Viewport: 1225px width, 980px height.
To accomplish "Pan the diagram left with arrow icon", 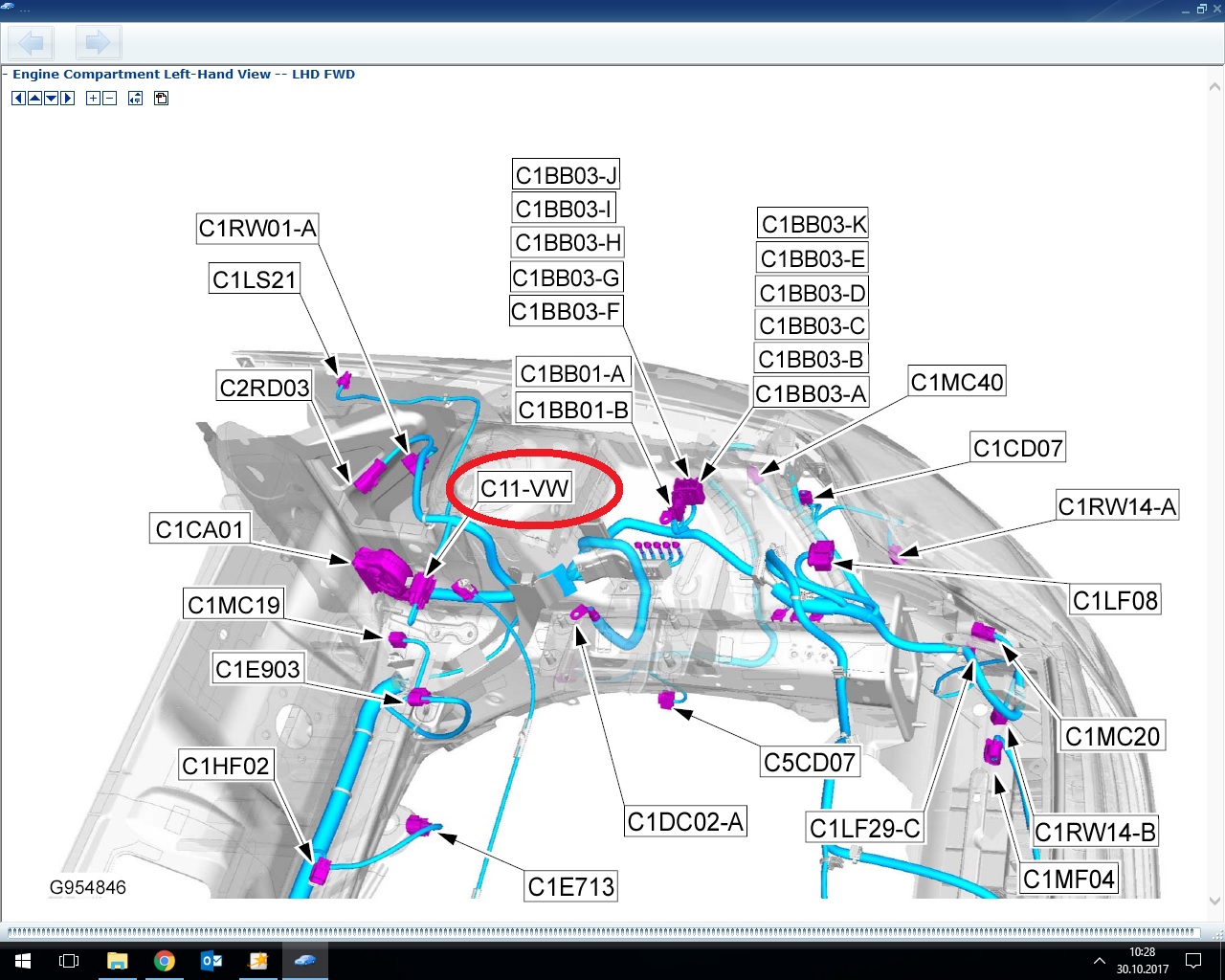I will (18, 99).
